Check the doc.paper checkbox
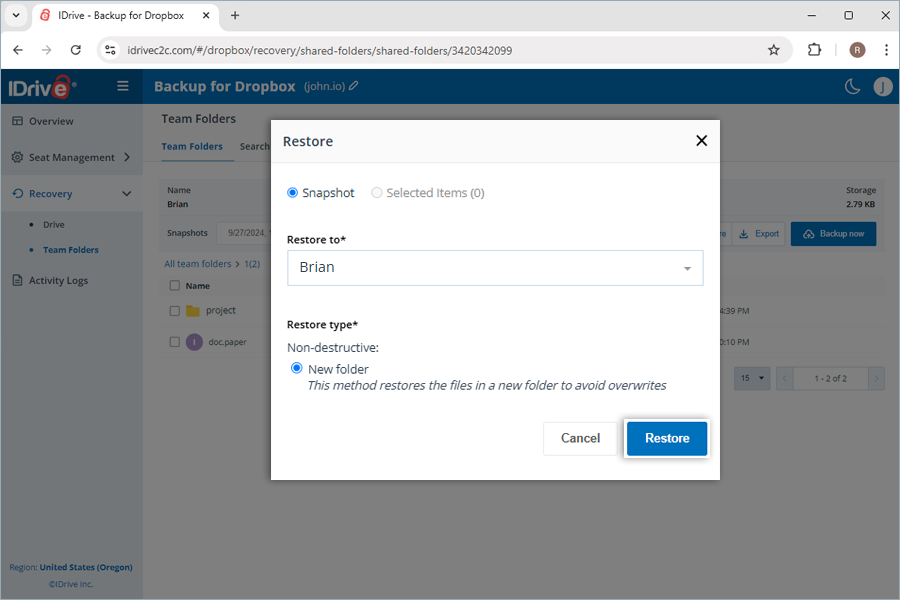 pos(176,341)
